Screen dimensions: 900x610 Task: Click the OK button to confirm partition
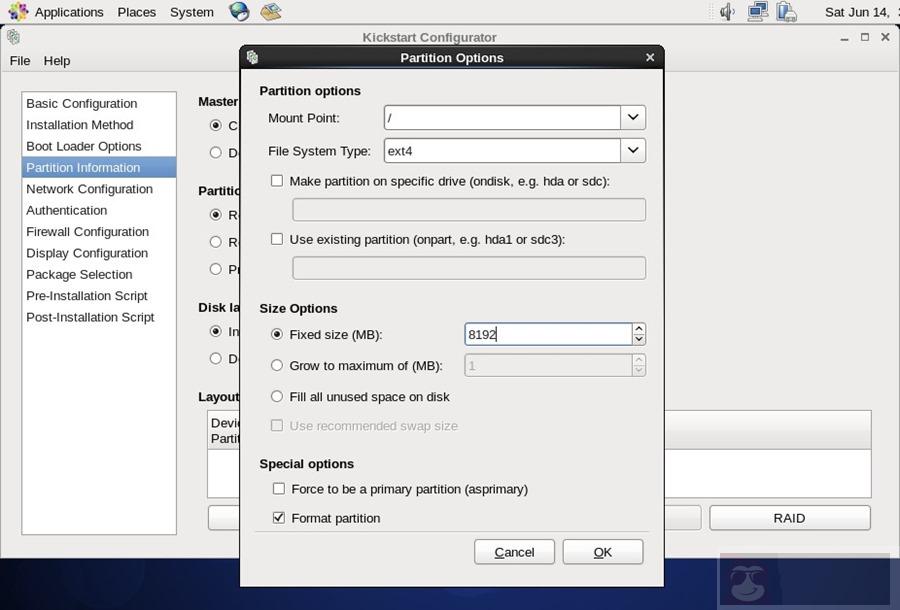click(x=602, y=551)
